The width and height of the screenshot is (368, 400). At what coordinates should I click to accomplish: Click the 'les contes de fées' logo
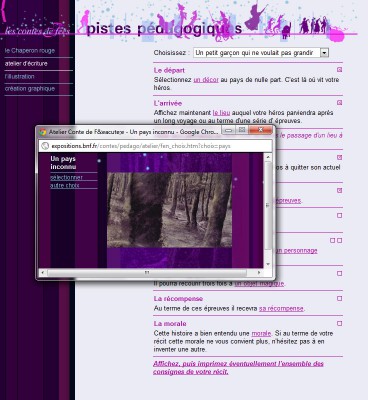coord(37,30)
